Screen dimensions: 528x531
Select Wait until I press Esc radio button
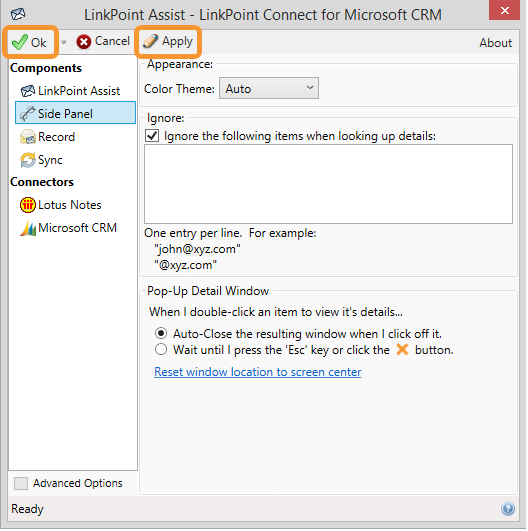pos(161,349)
